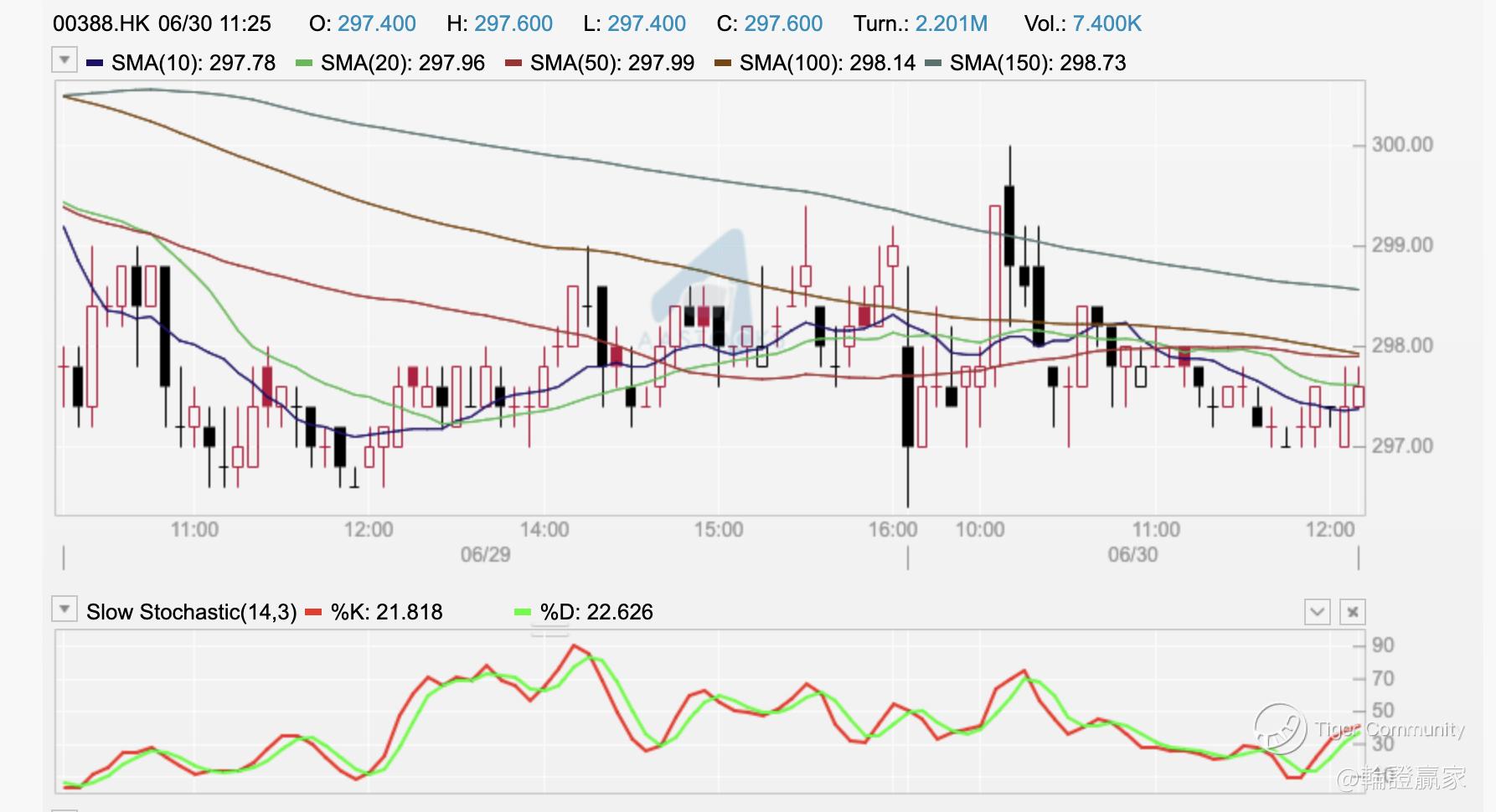Click the high price H: 297.600

[500, 23]
